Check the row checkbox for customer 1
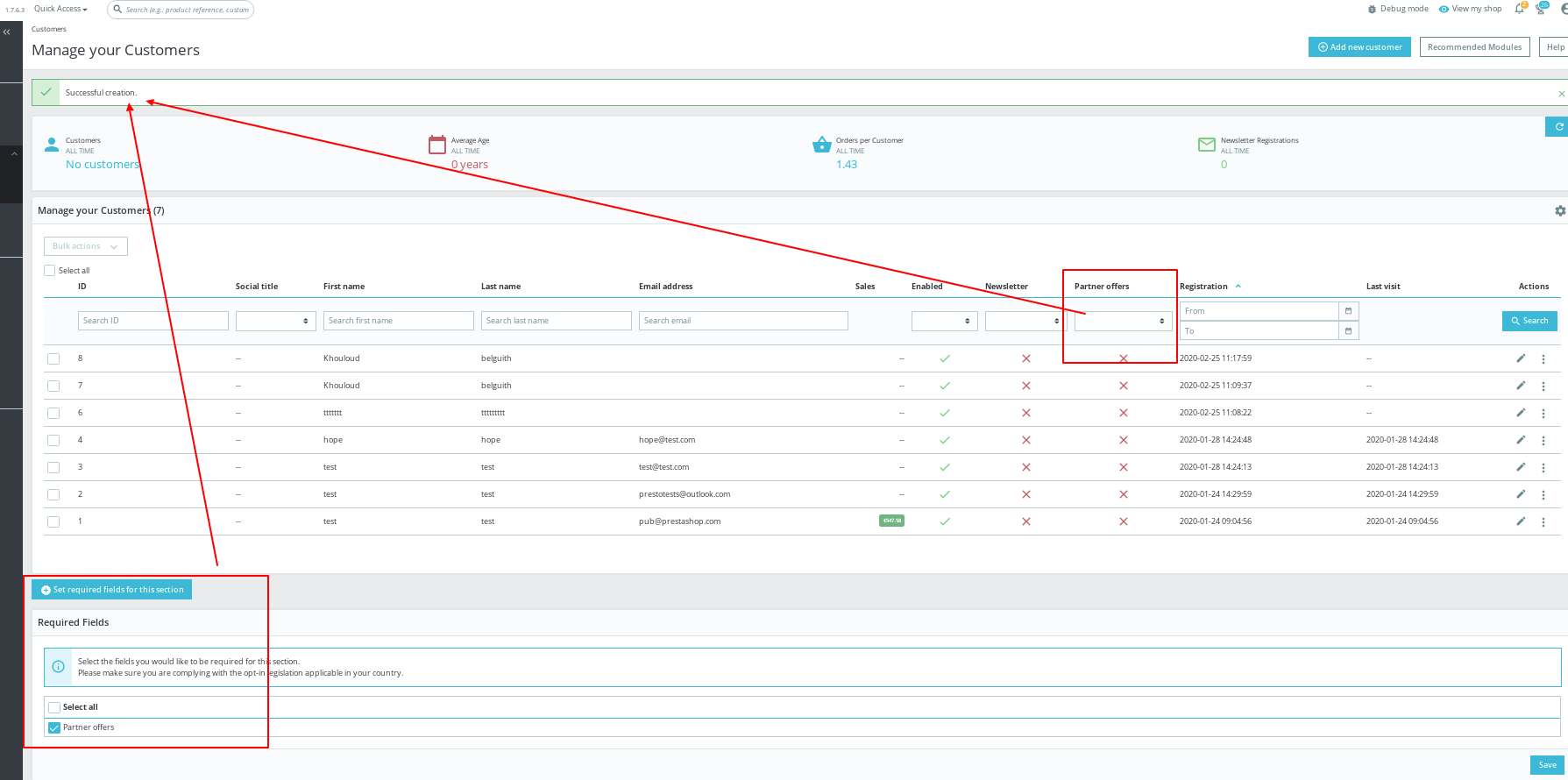The width and height of the screenshot is (1568, 780). click(53, 522)
